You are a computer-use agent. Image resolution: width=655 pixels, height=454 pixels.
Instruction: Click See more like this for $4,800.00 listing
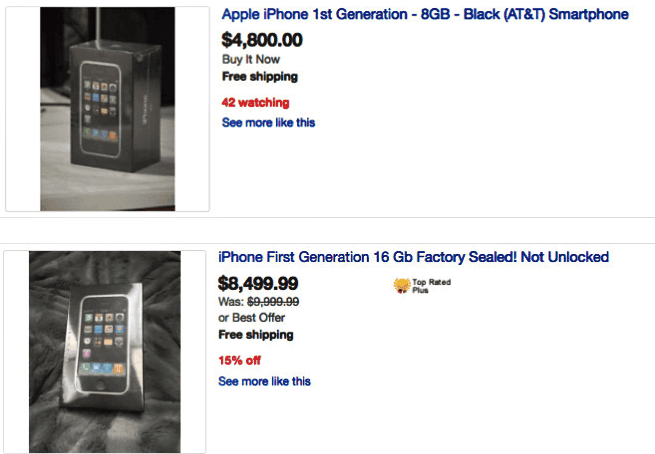pos(268,123)
